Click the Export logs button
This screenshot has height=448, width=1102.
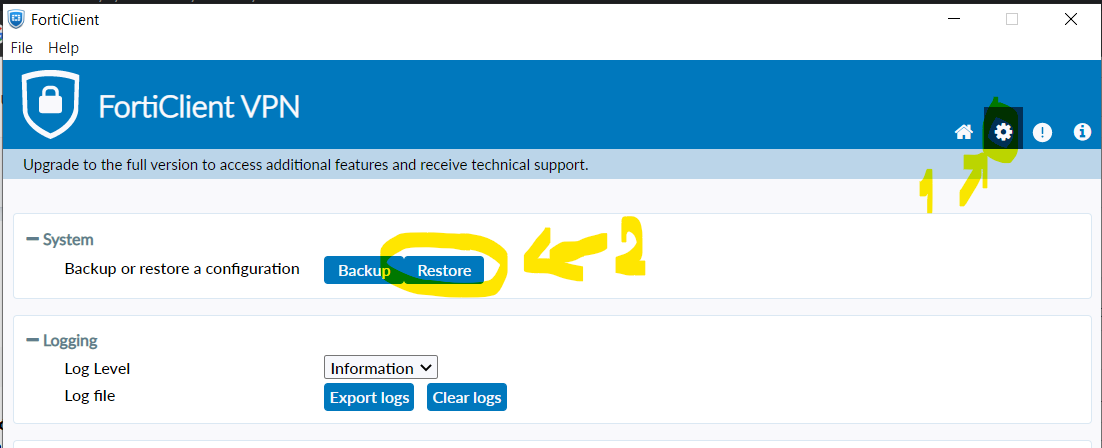pyautogui.click(x=369, y=397)
